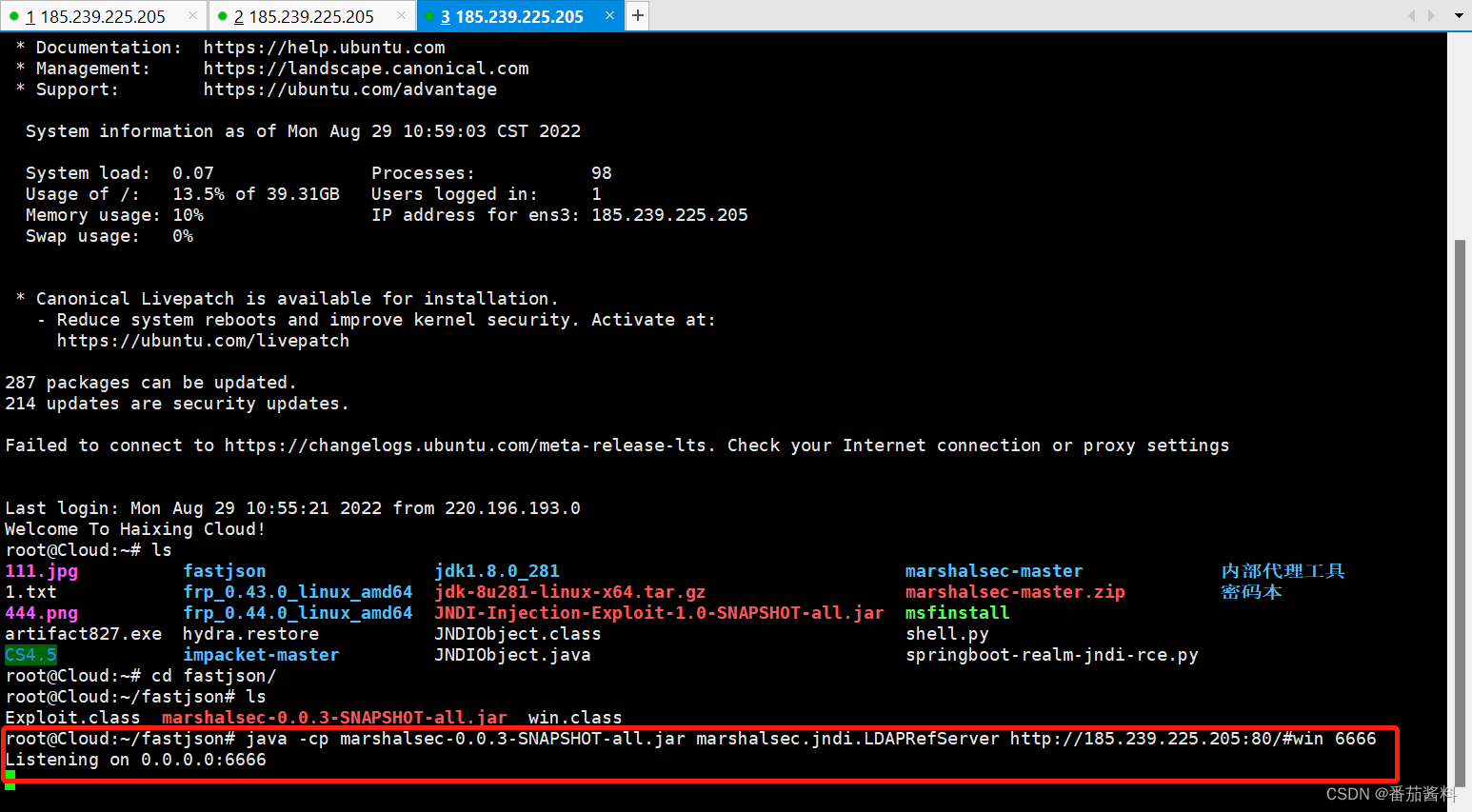
Task: Click directory frp_0.44.0_linux_amd64
Action: [298, 613]
